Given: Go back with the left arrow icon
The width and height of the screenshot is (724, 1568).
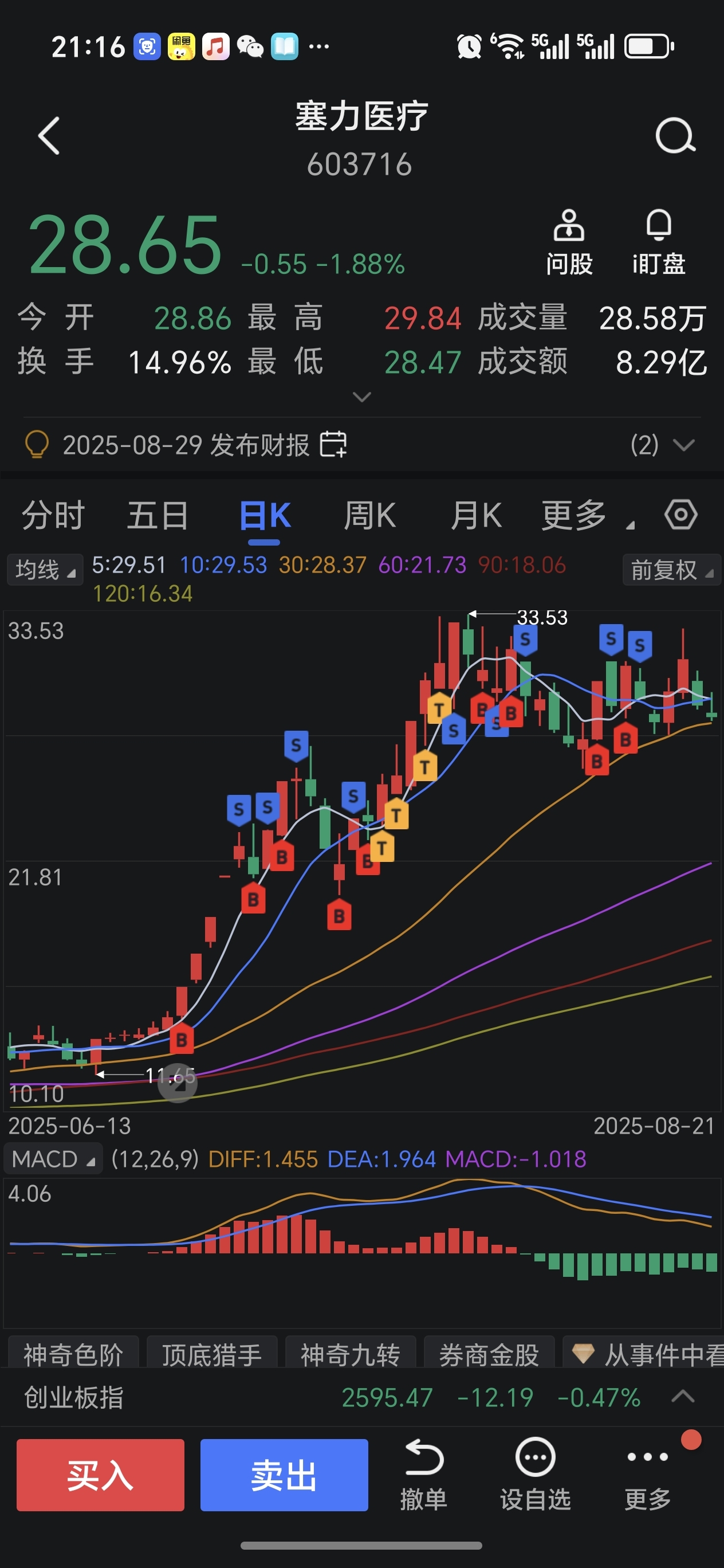Looking at the screenshot, I should tap(49, 135).
